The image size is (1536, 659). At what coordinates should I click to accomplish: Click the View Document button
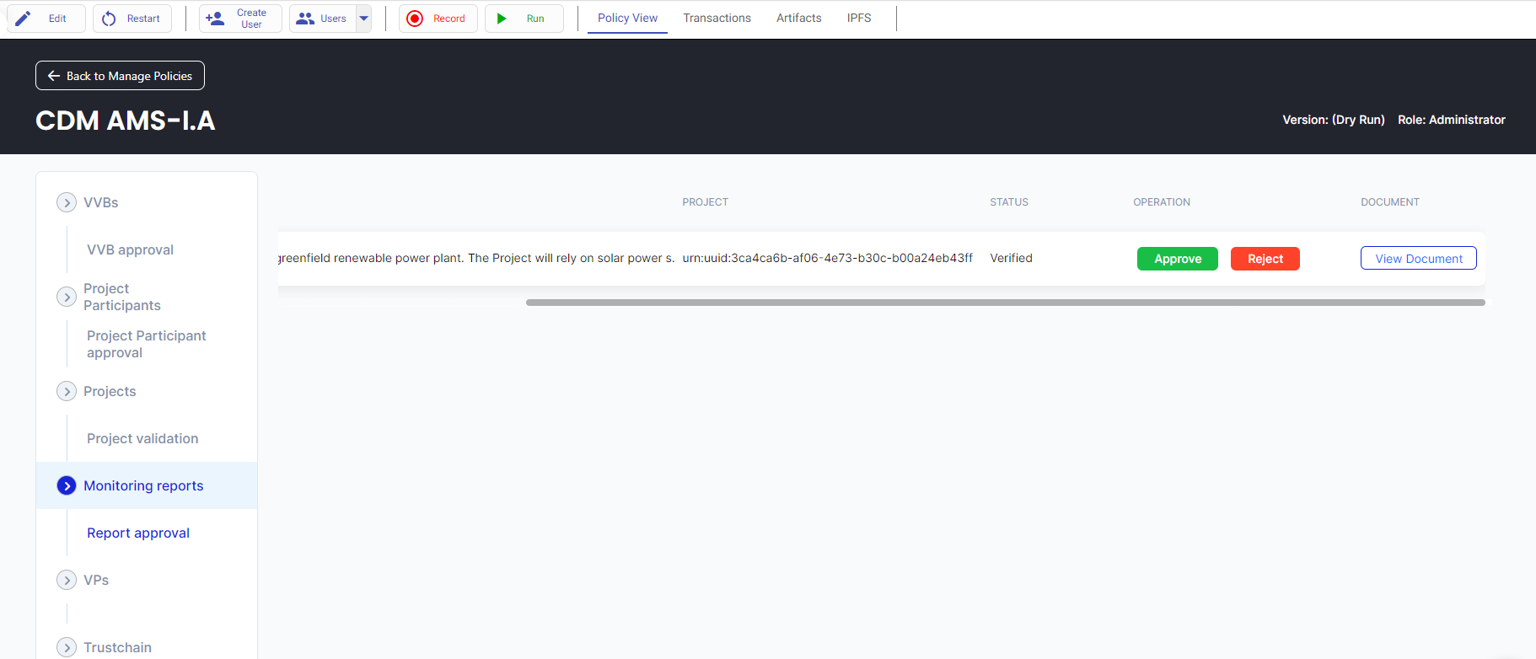[1418, 259]
